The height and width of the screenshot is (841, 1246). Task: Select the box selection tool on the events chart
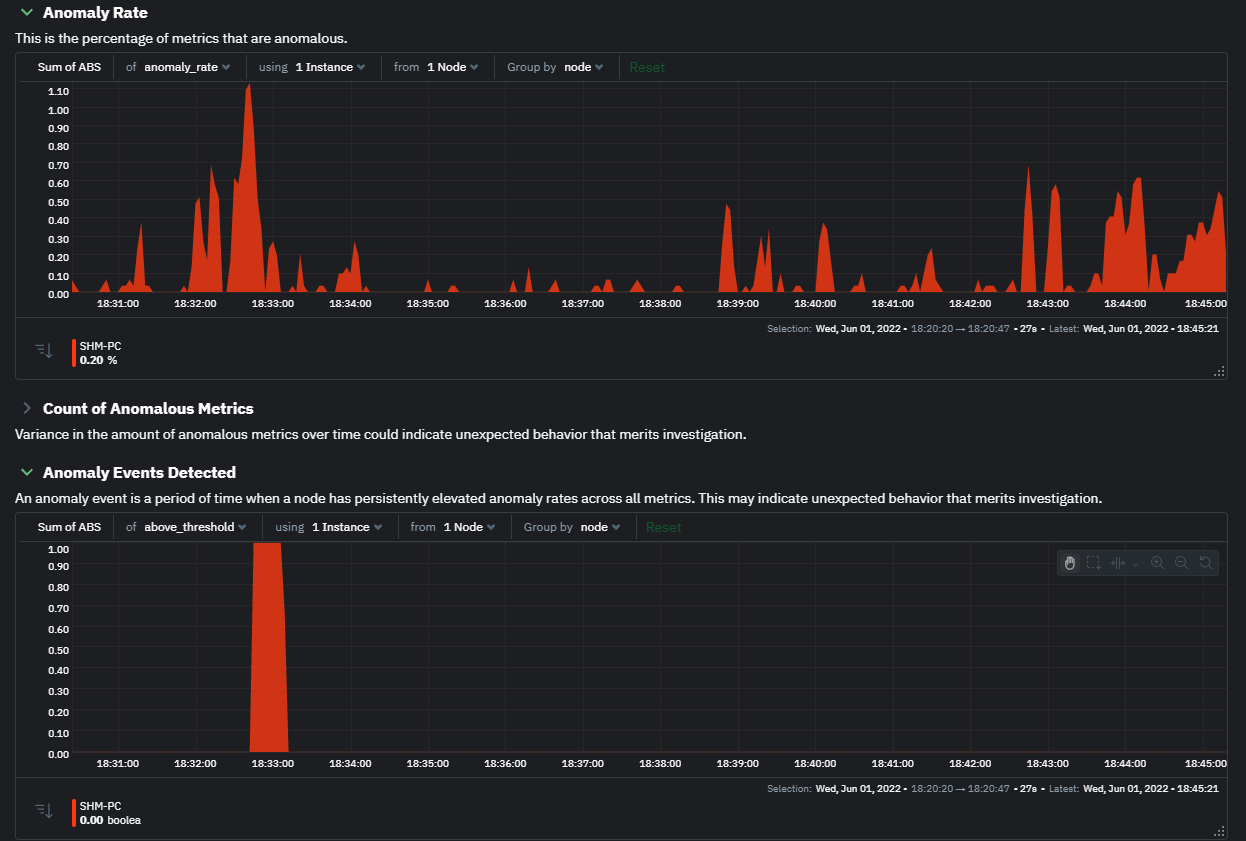pyautogui.click(x=1093, y=562)
